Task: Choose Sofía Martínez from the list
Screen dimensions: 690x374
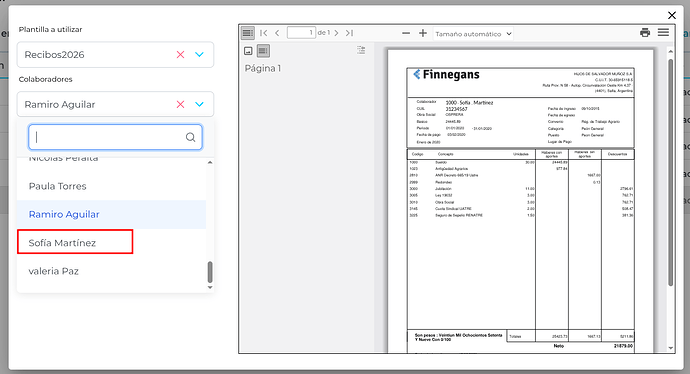Action: point(111,242)
